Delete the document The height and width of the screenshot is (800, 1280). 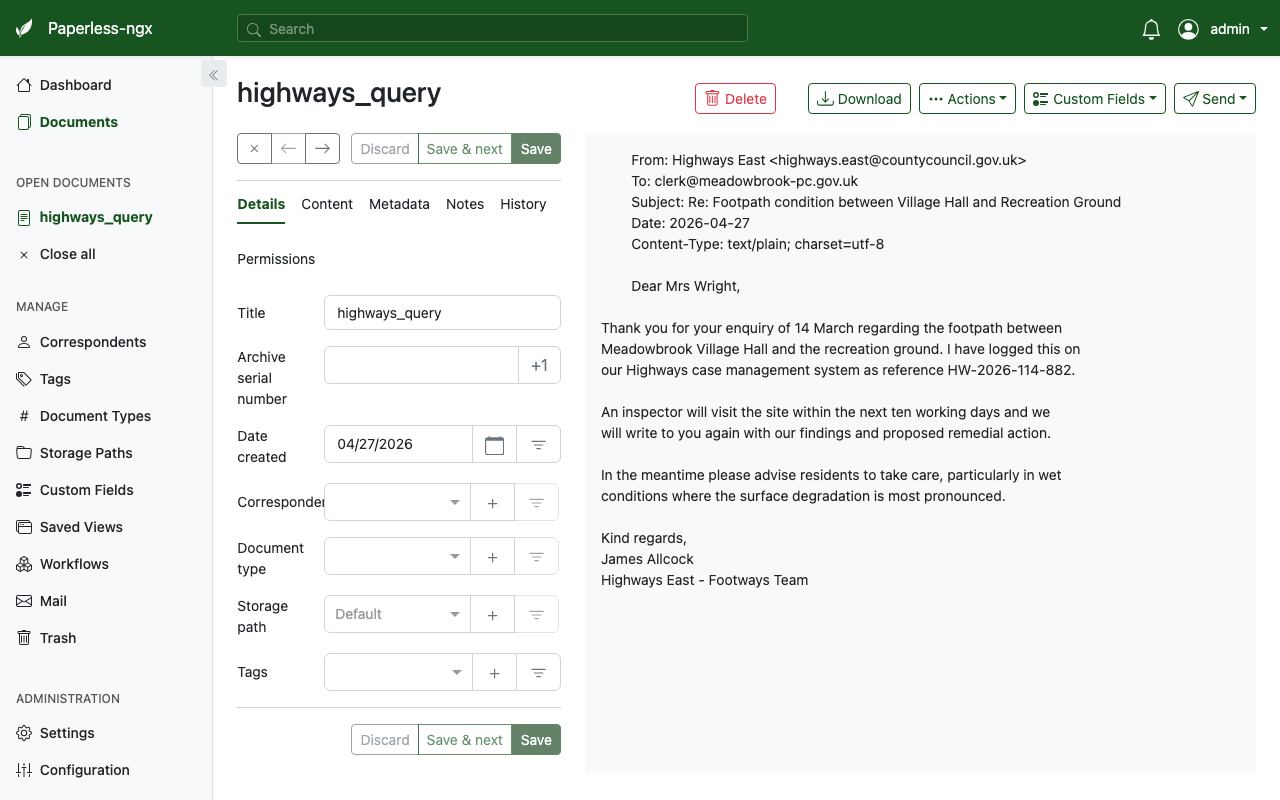[x=735, y=98]
